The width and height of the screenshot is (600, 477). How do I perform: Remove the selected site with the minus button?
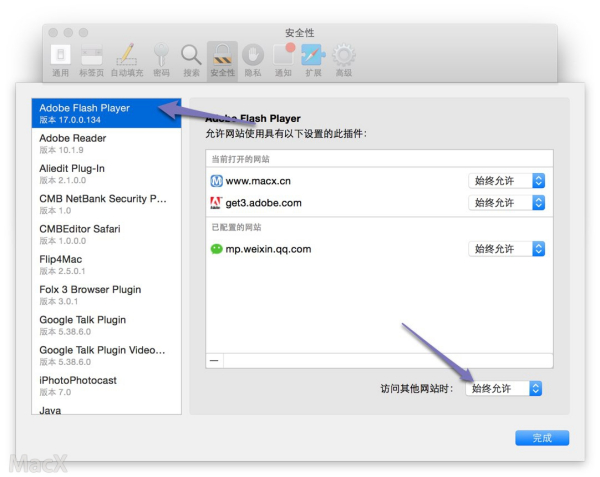(214, 360)
